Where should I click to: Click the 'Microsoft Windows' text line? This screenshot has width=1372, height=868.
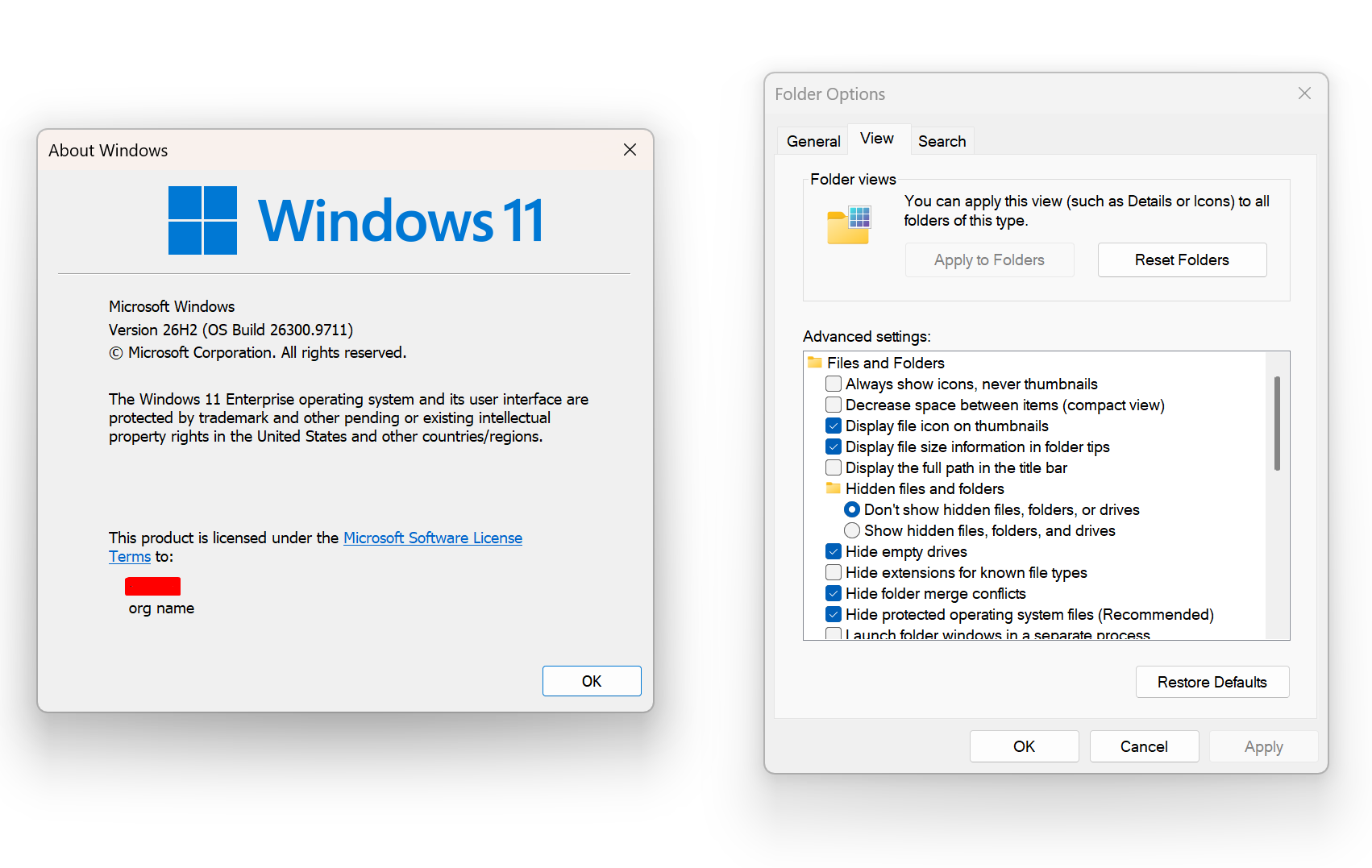[x=172, y=306]
